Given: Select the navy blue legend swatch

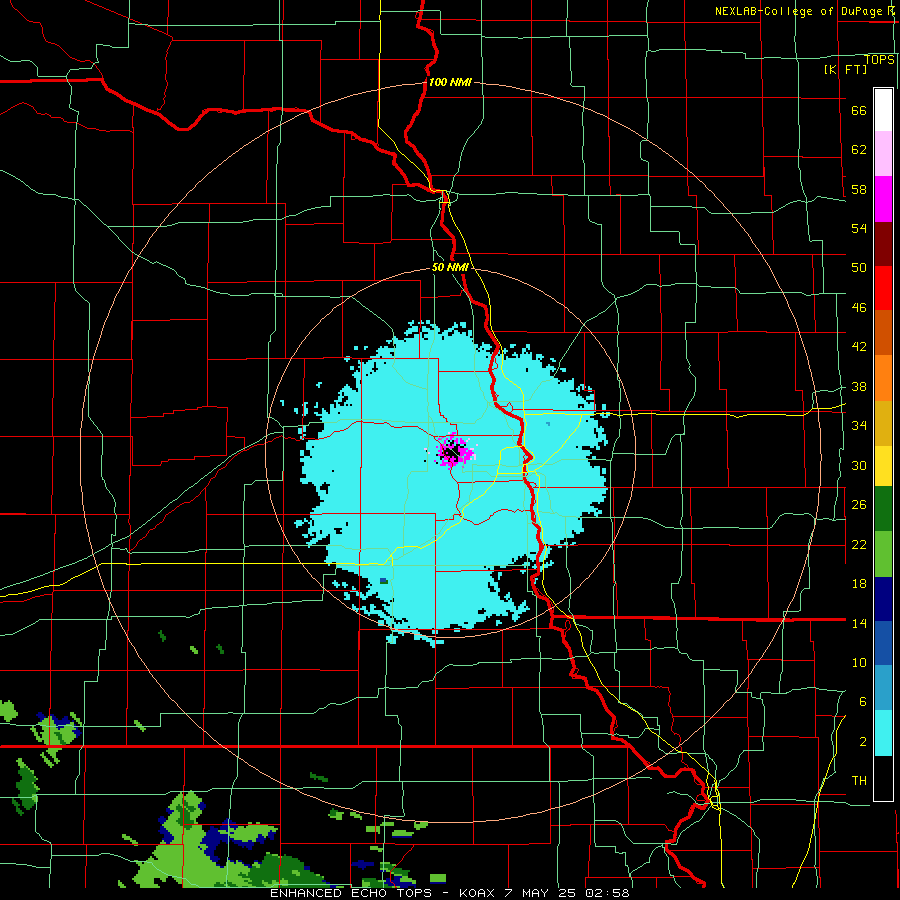Looking at the screenshot, I should tap(883, 599).
